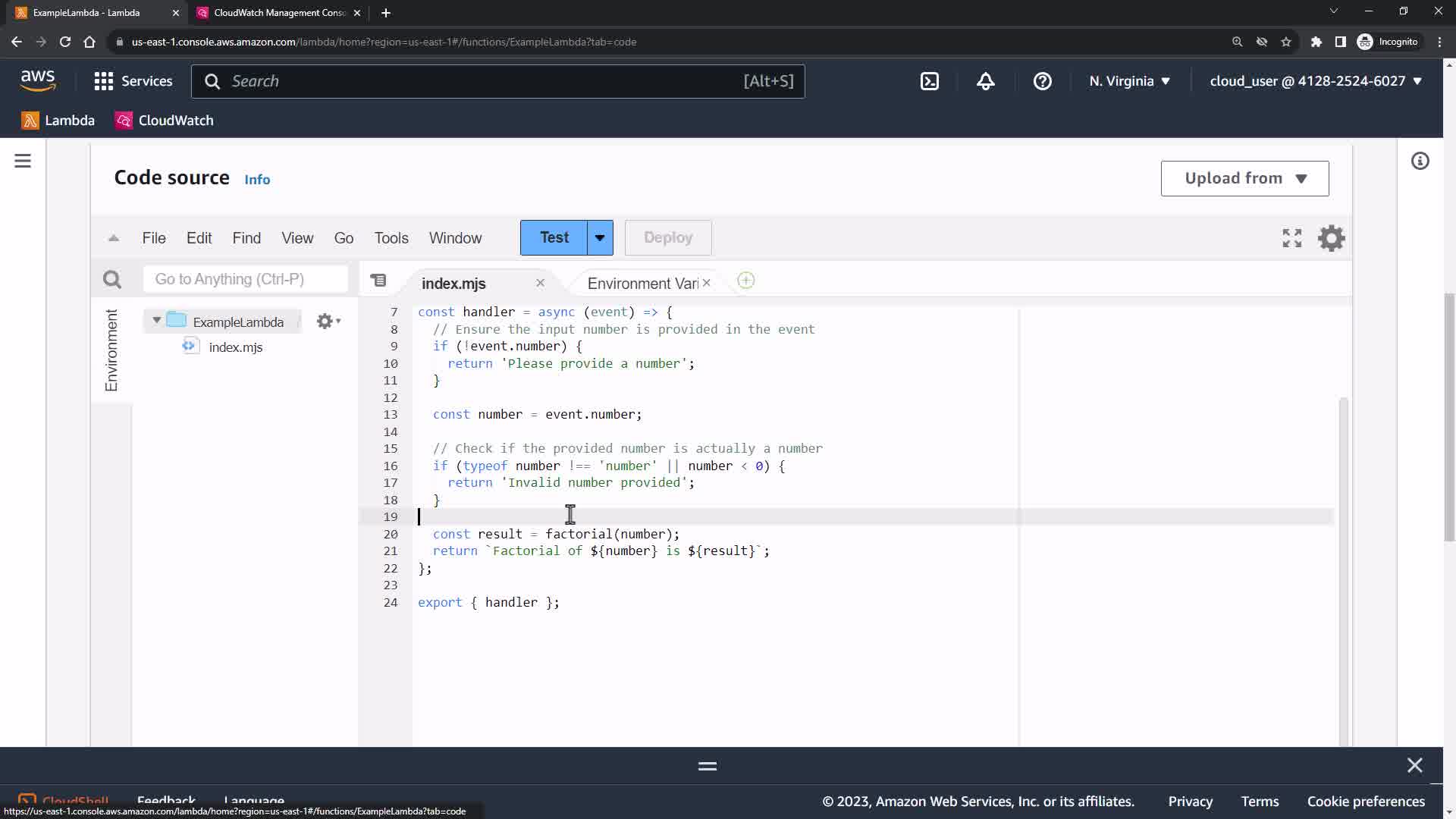Collapse the IDE menu bar arrow
The height and width of the screenshot is (819, 1456).
[114, 238]
